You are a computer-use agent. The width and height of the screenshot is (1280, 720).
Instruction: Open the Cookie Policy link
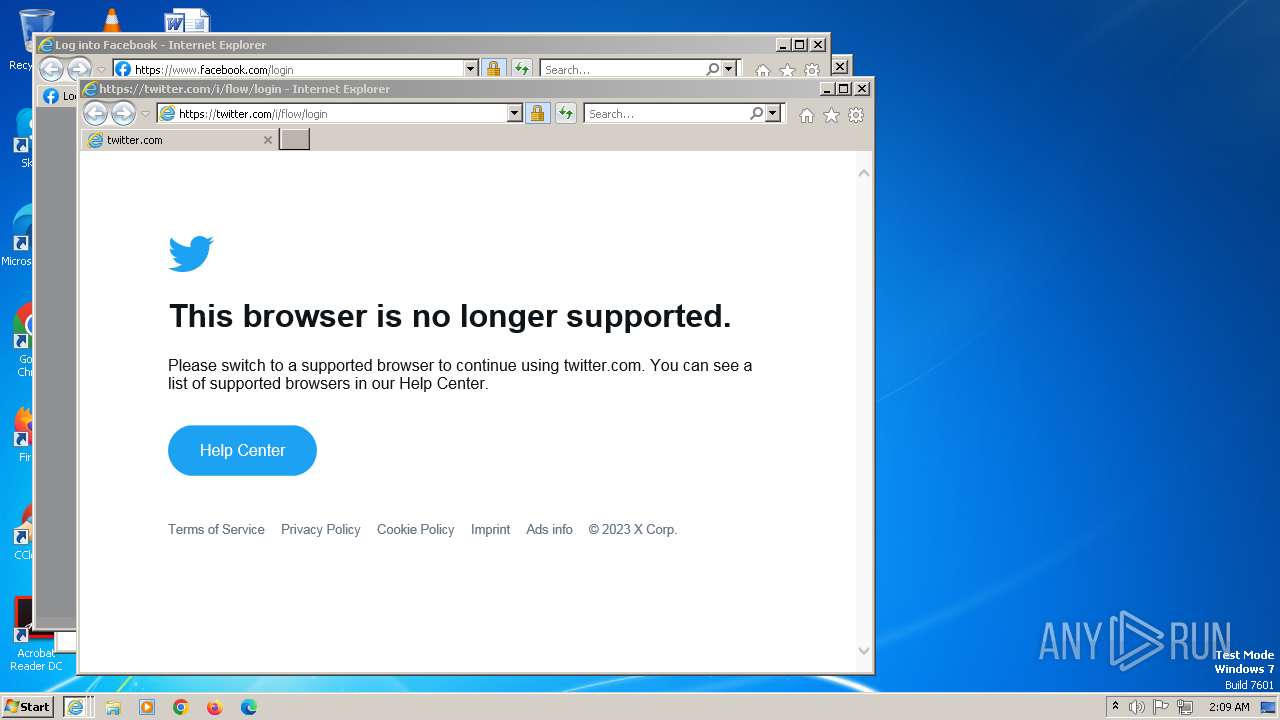pos(415,529)
